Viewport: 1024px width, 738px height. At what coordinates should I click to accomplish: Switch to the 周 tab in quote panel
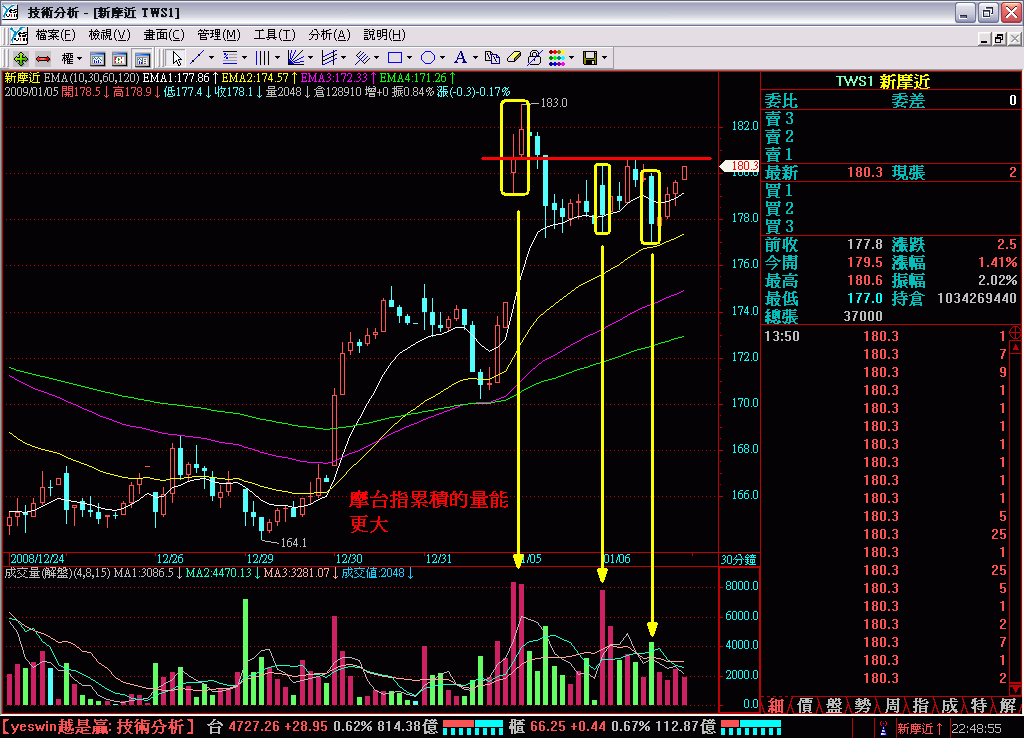point(892,705)
